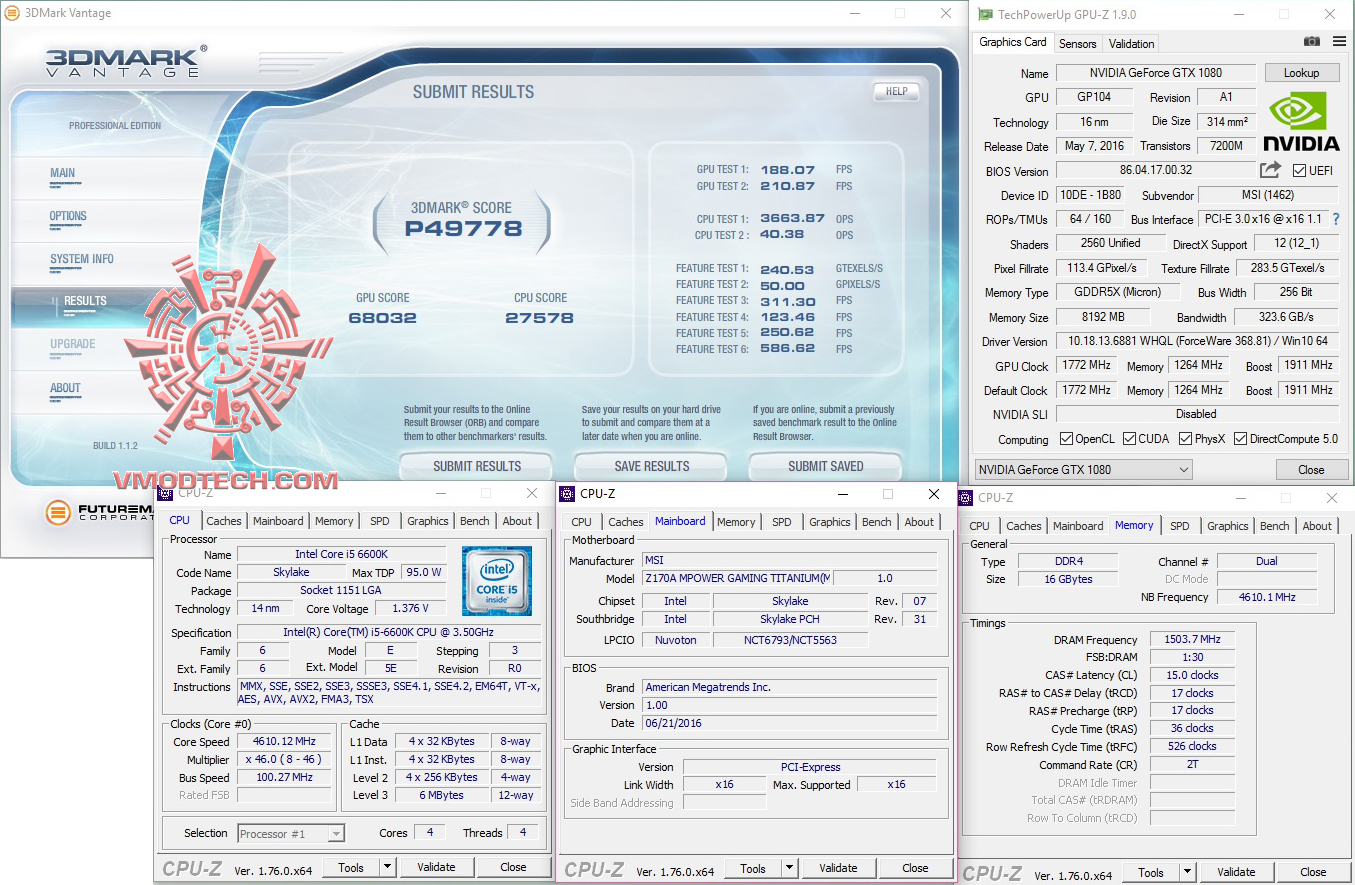Click the Lookup button in GPU-Z

coord(1301,72)
